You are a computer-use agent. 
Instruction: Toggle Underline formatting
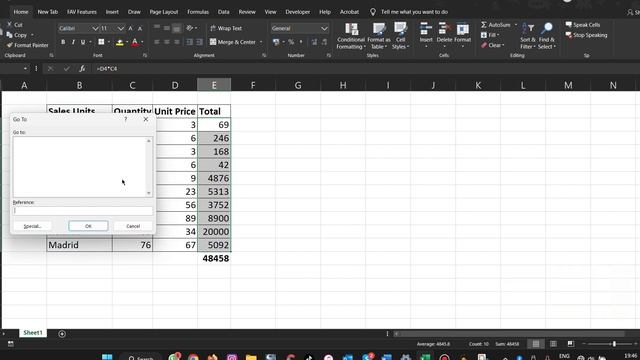[83, 42]
